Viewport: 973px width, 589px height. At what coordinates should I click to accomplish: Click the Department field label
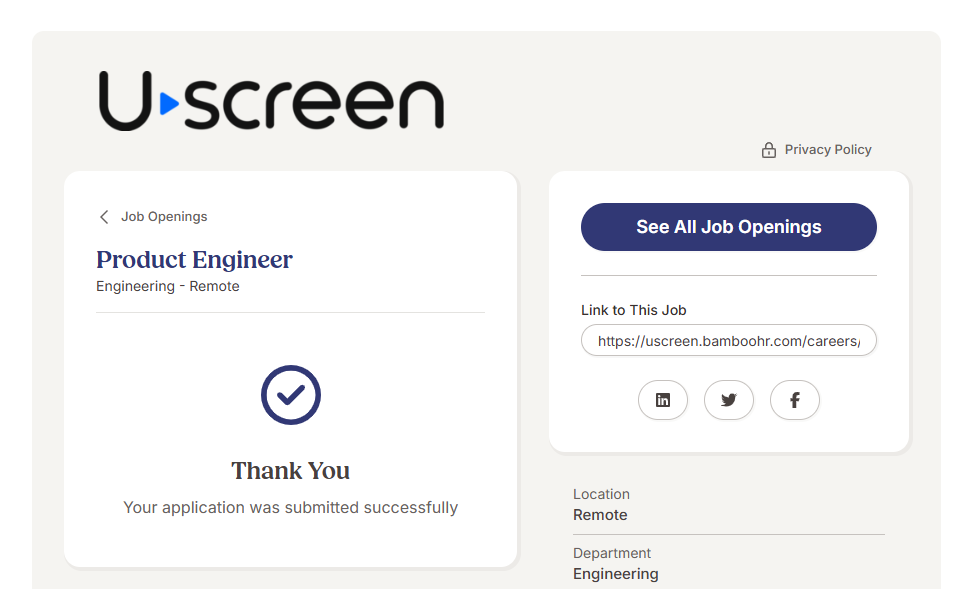coord(612,553)
